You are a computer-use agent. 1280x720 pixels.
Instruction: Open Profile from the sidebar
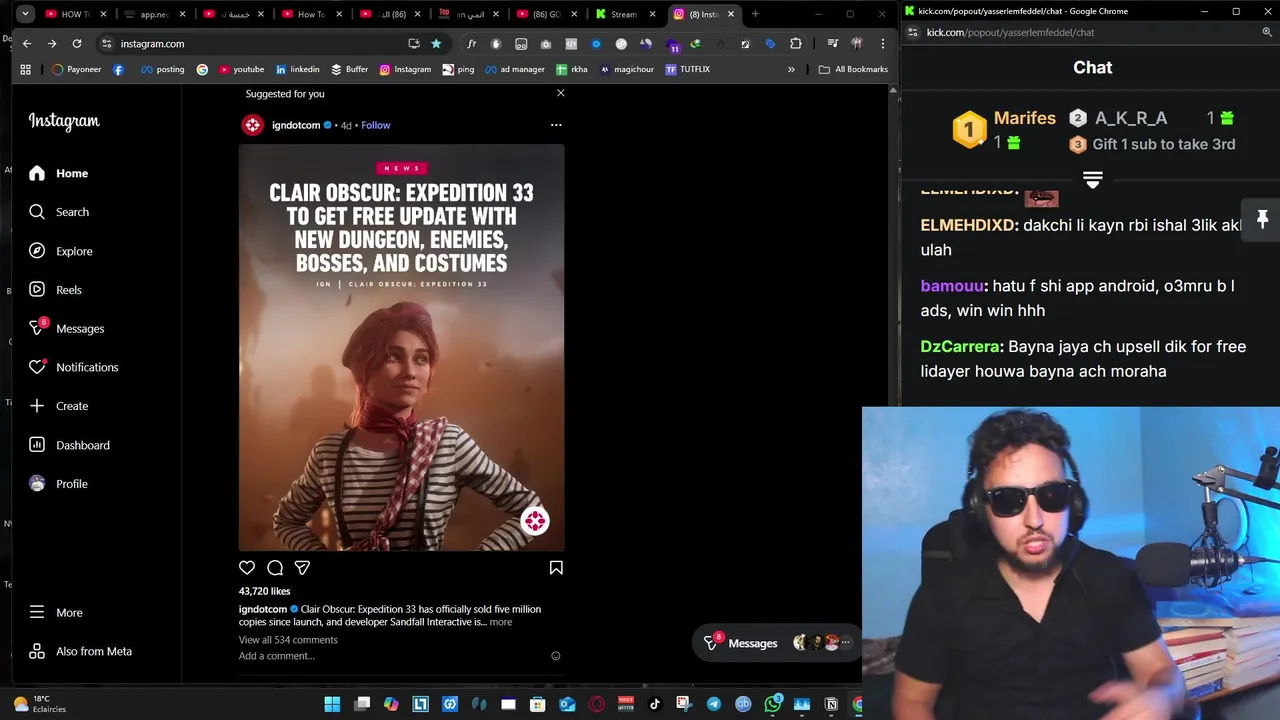coord(59,484)
